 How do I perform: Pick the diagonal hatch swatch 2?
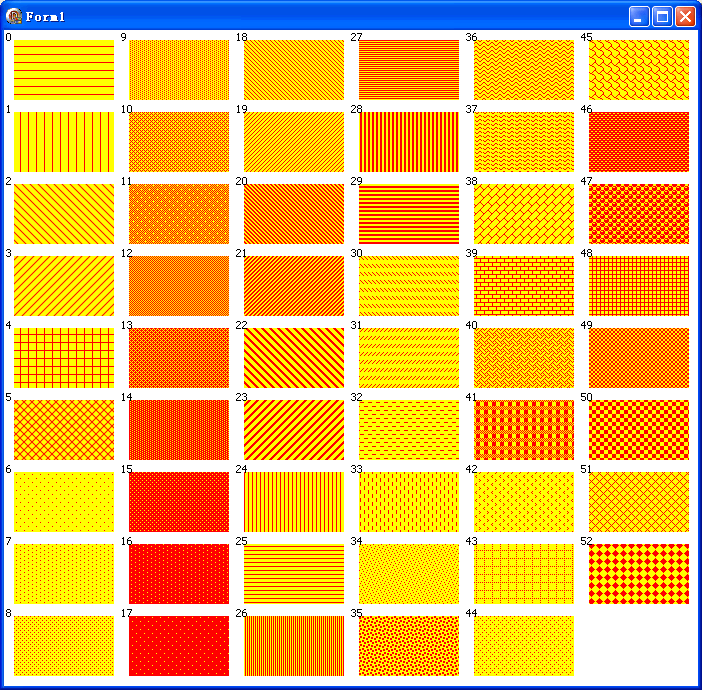tap(64, 214)
